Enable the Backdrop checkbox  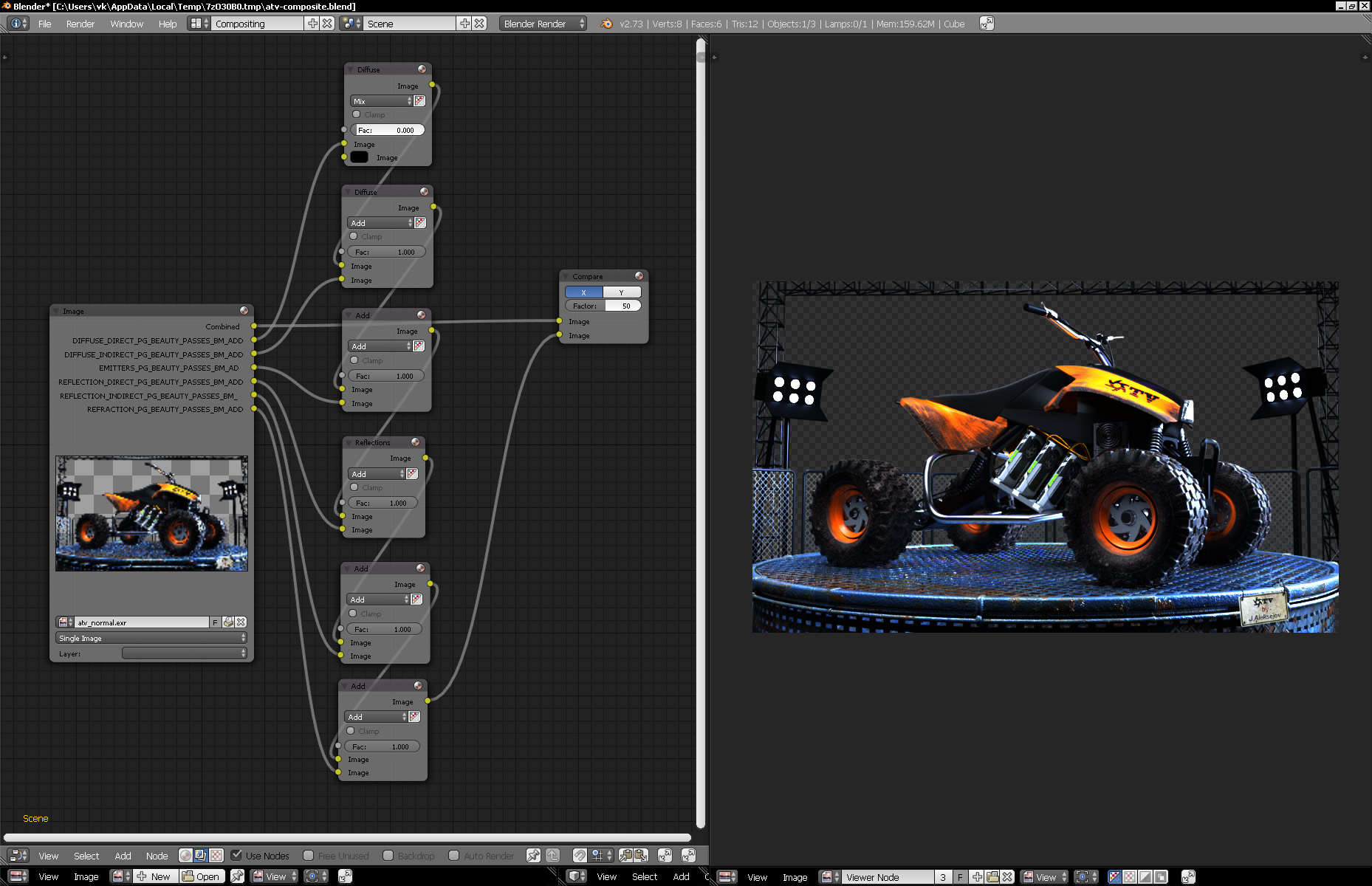388,855
